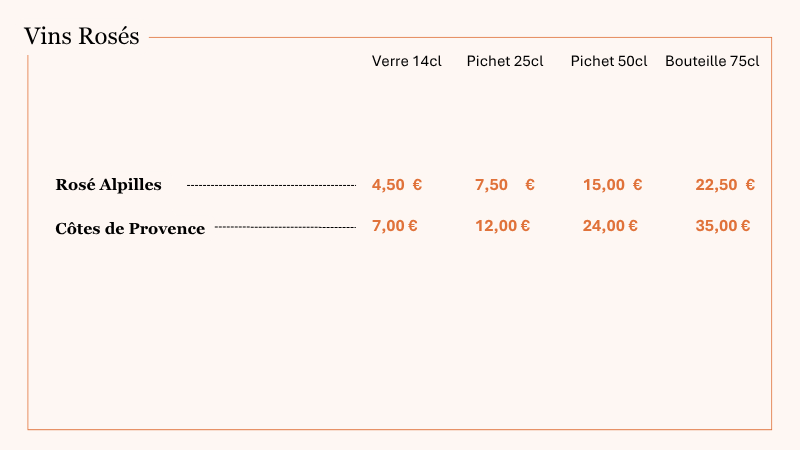The width and height of the screenshot is (800, 450).
Task: Select the 7,00 € glass price
Action: tap(394, 226)
